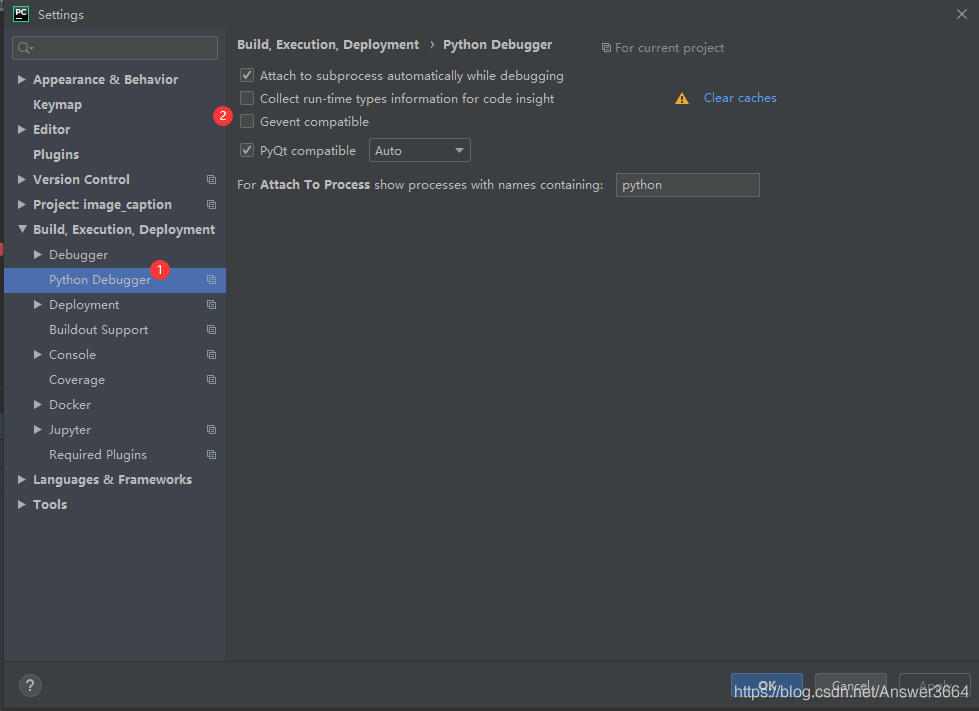This screenshot has height=711, width=979.
Task: Enable Gevent compatible checkbox
Action: click(247, 122)
